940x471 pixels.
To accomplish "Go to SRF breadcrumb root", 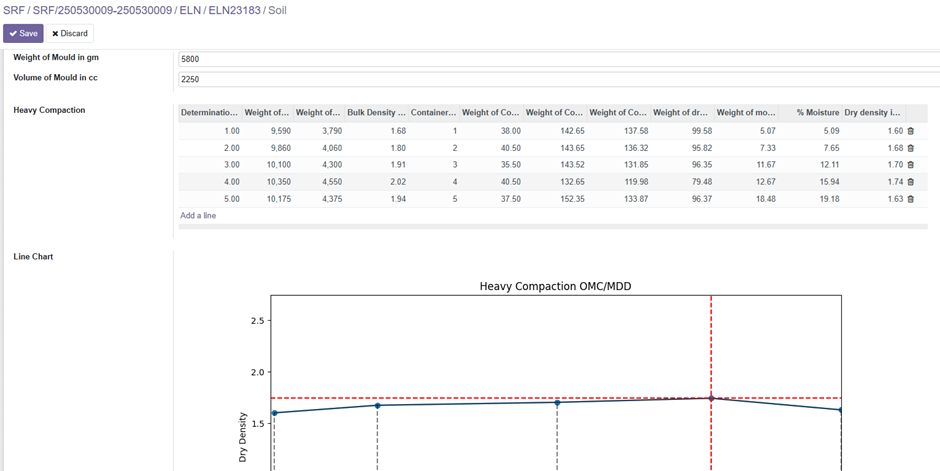I will 14,11.
